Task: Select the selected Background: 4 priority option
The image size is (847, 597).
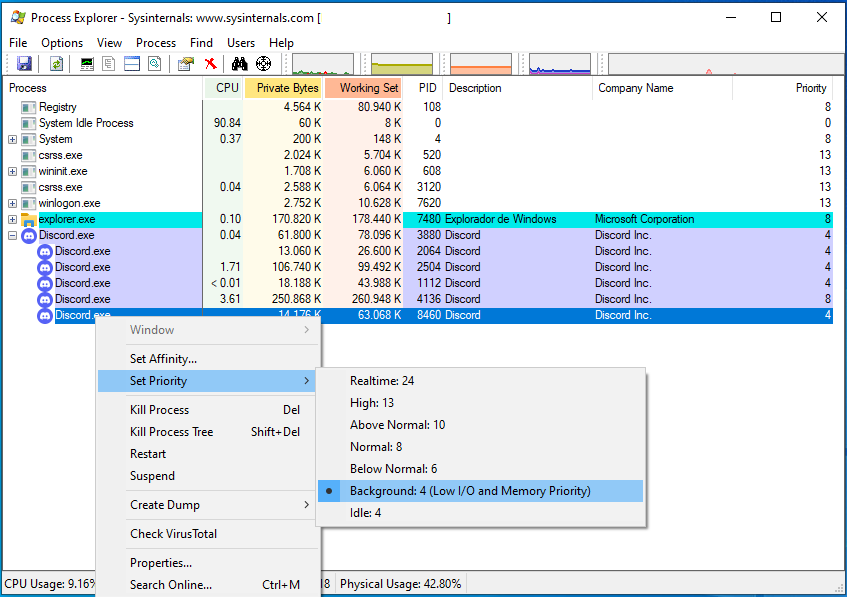Action: point(470,491)
